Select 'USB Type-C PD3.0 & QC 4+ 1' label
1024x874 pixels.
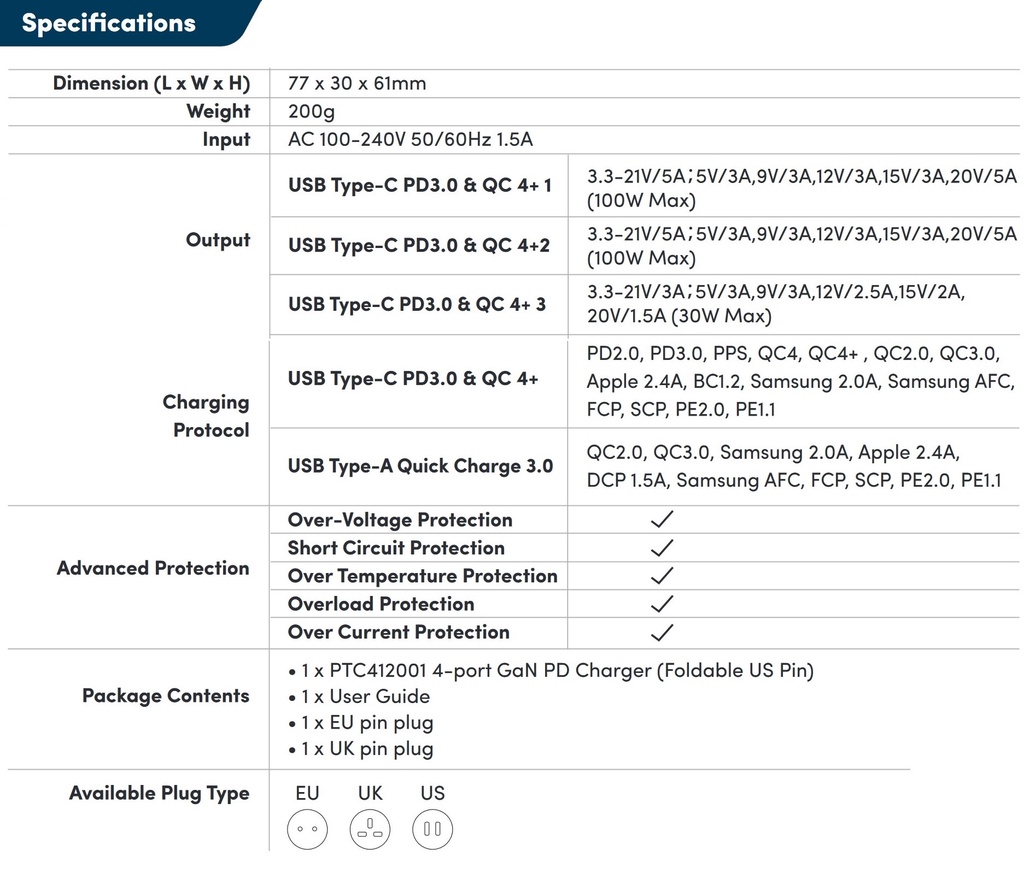pyautogui.click(x=420, y=186)
